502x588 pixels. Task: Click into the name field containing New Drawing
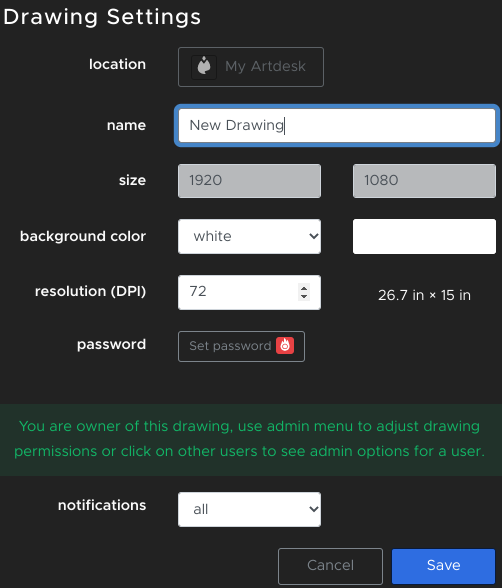pos(337,125)
